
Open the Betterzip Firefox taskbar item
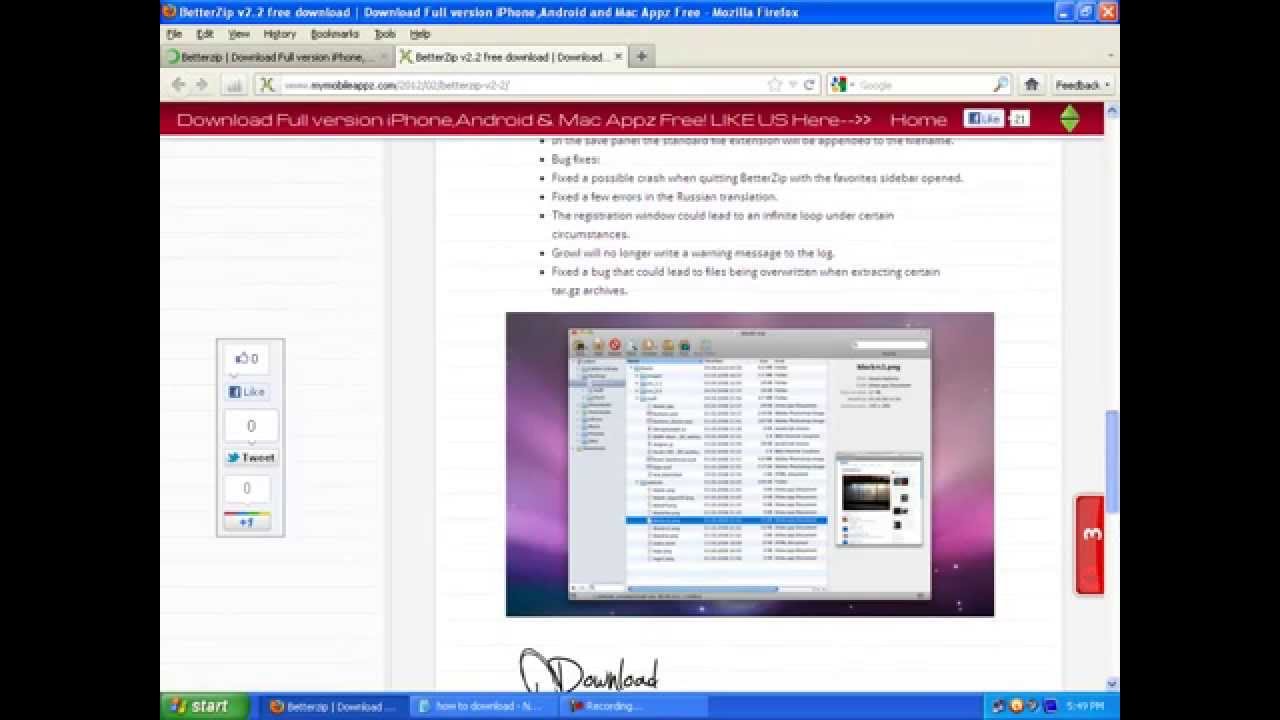coord(334,706)
